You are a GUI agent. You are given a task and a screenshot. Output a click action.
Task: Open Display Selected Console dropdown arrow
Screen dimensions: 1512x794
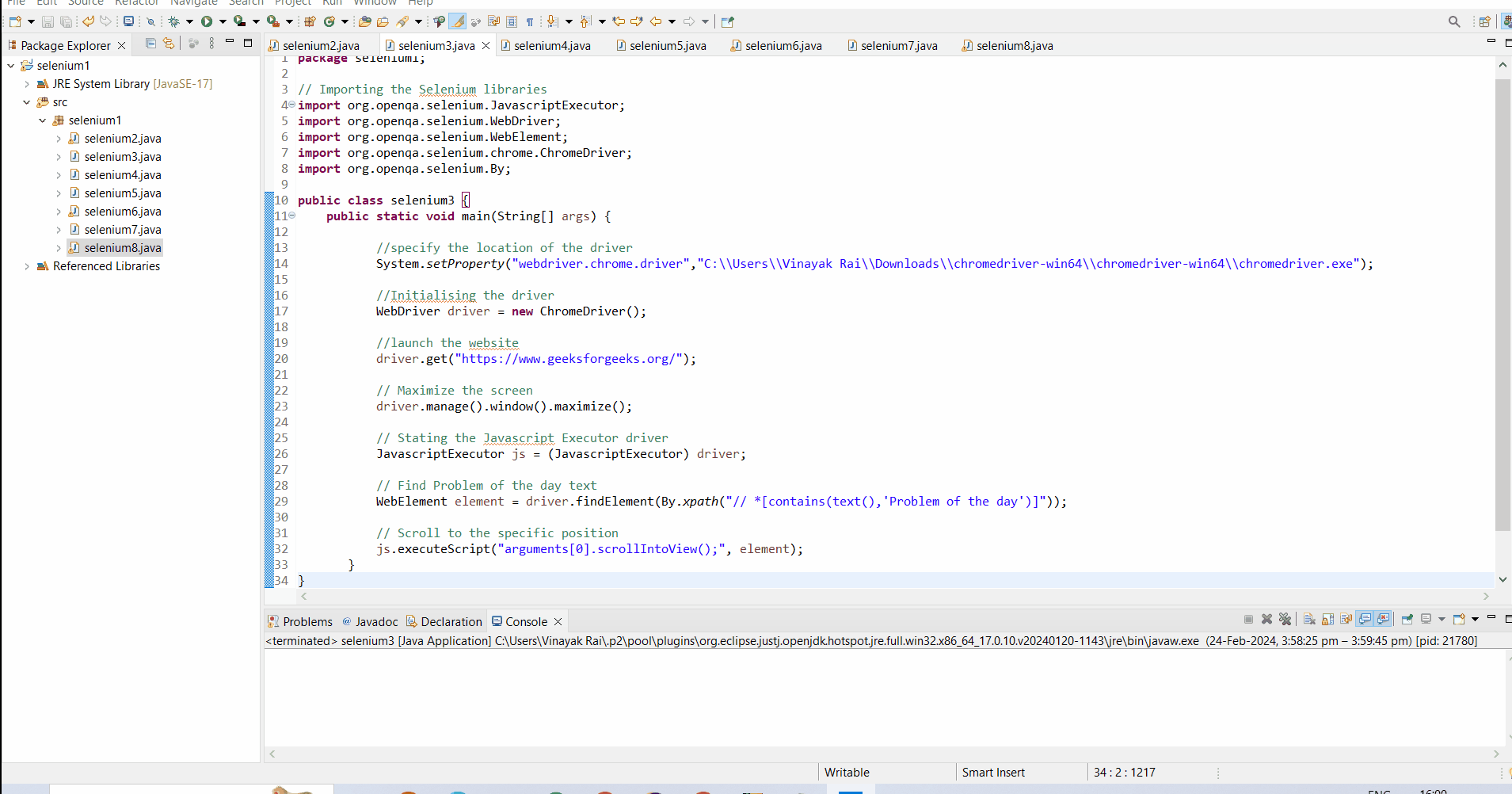[1442, 620]
